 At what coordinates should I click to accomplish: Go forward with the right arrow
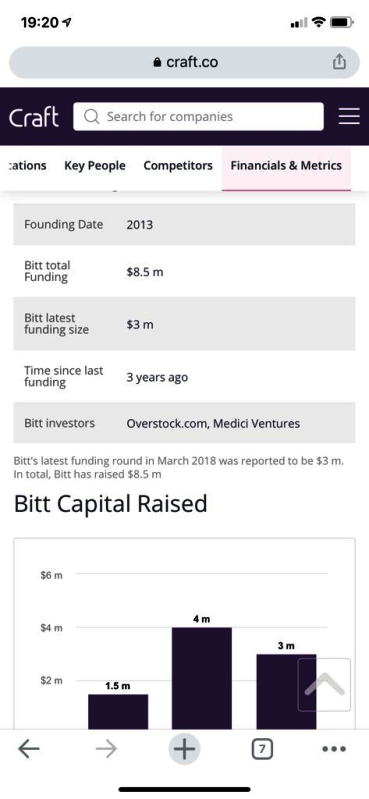pyautogui.click(x=106, y=749)
